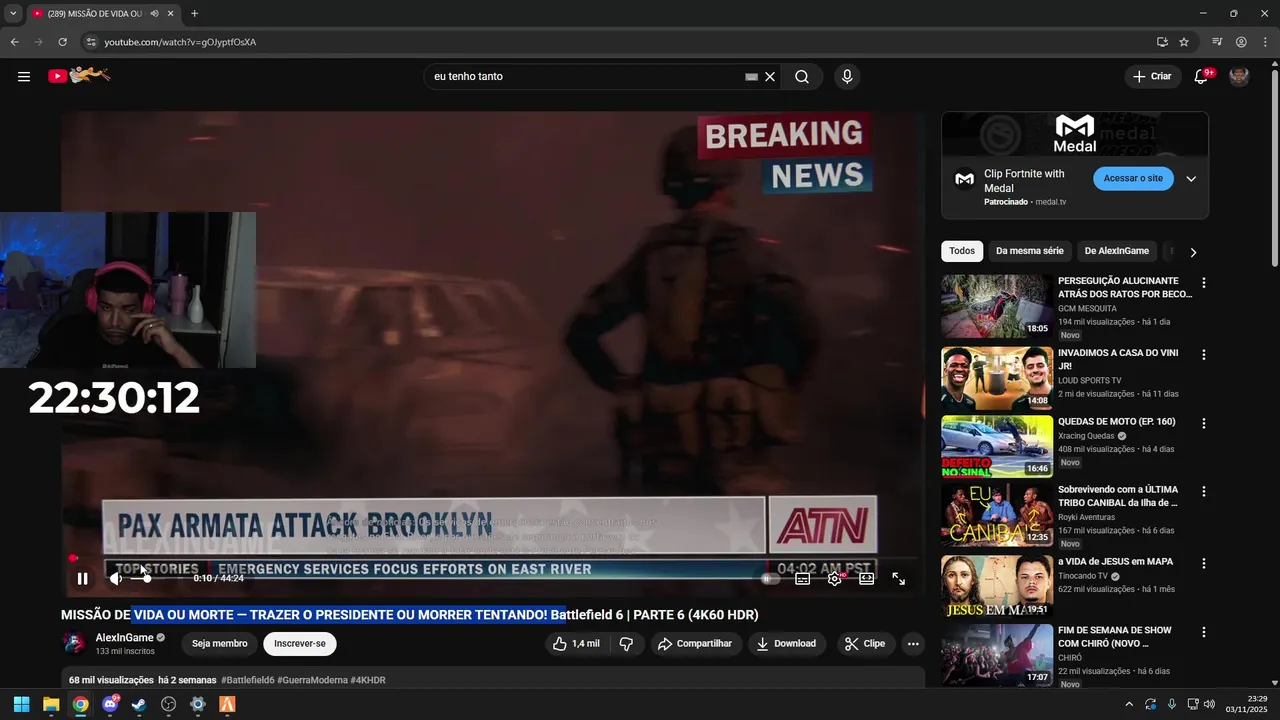Start voice search with the microphone

847,77
